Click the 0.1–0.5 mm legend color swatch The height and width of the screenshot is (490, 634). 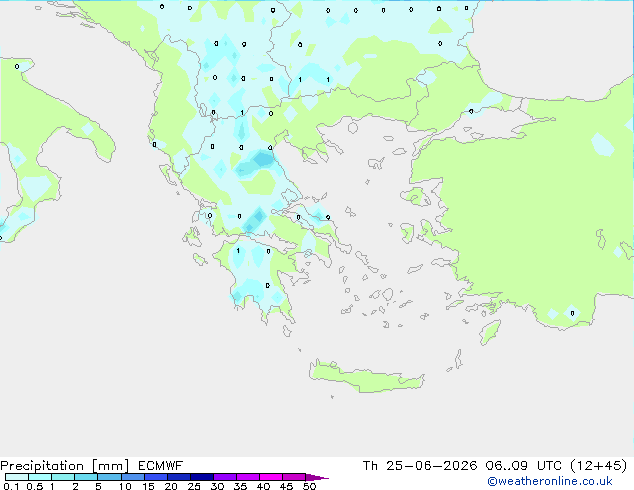click(17, 477)
